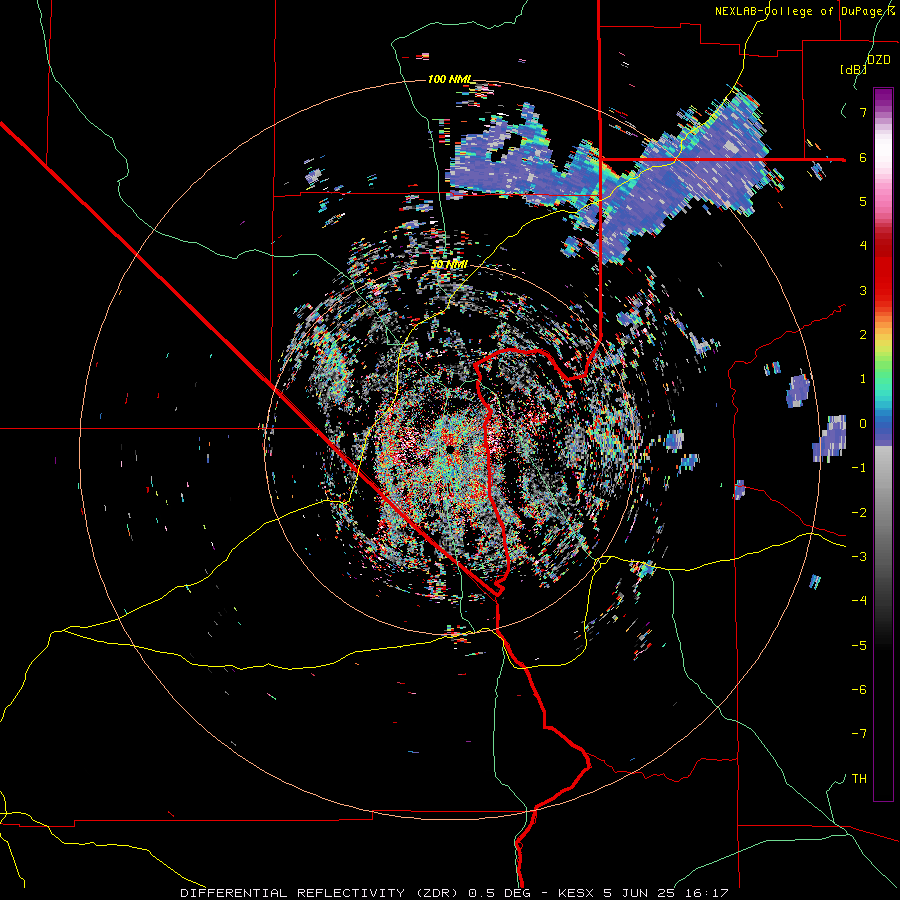This screenshot has height=900, width=900.
Task: Click the "-5" scale value
Action: [859, 646]
